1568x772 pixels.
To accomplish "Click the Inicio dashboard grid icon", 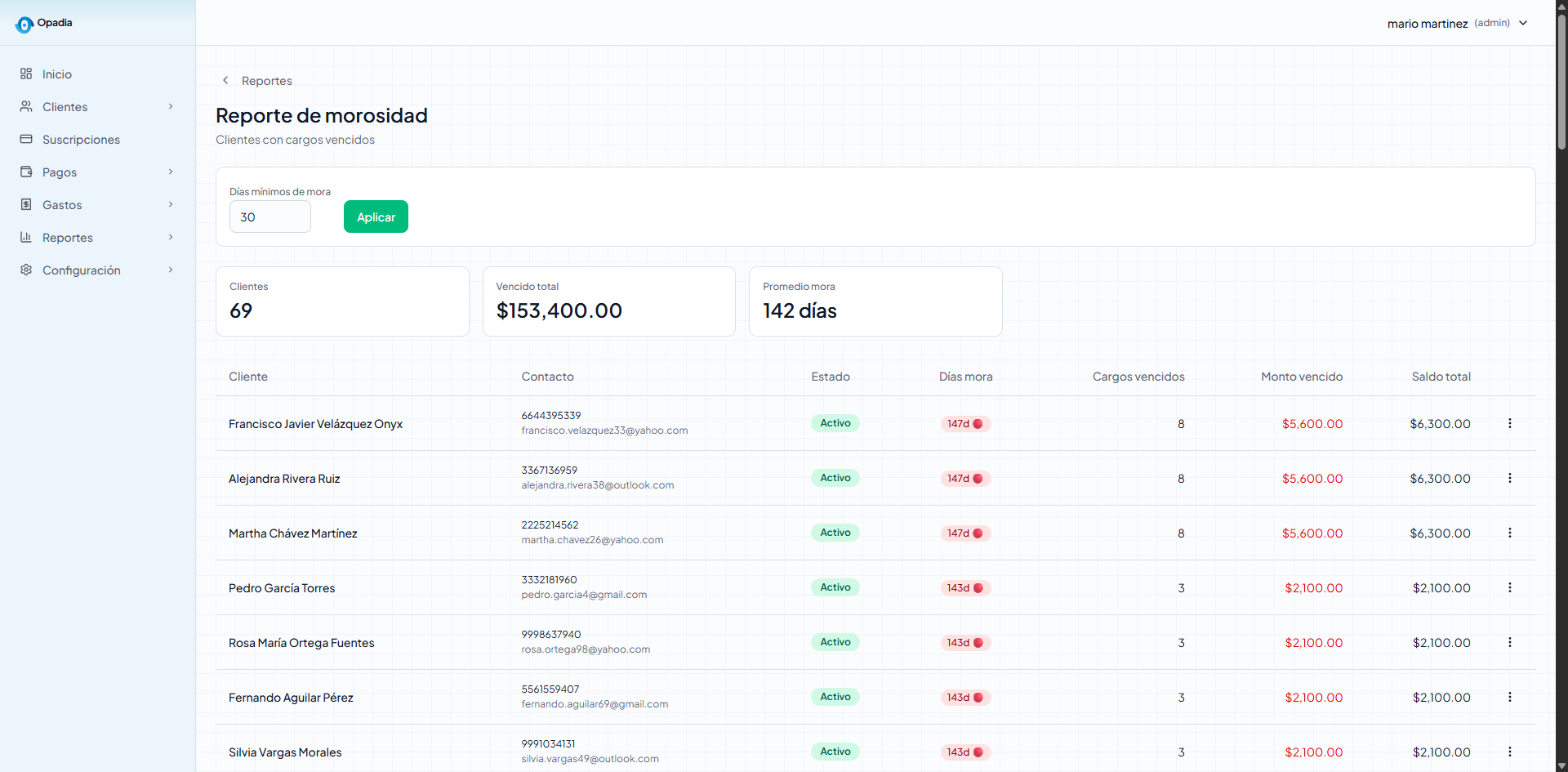I will [x=26, y=74].
